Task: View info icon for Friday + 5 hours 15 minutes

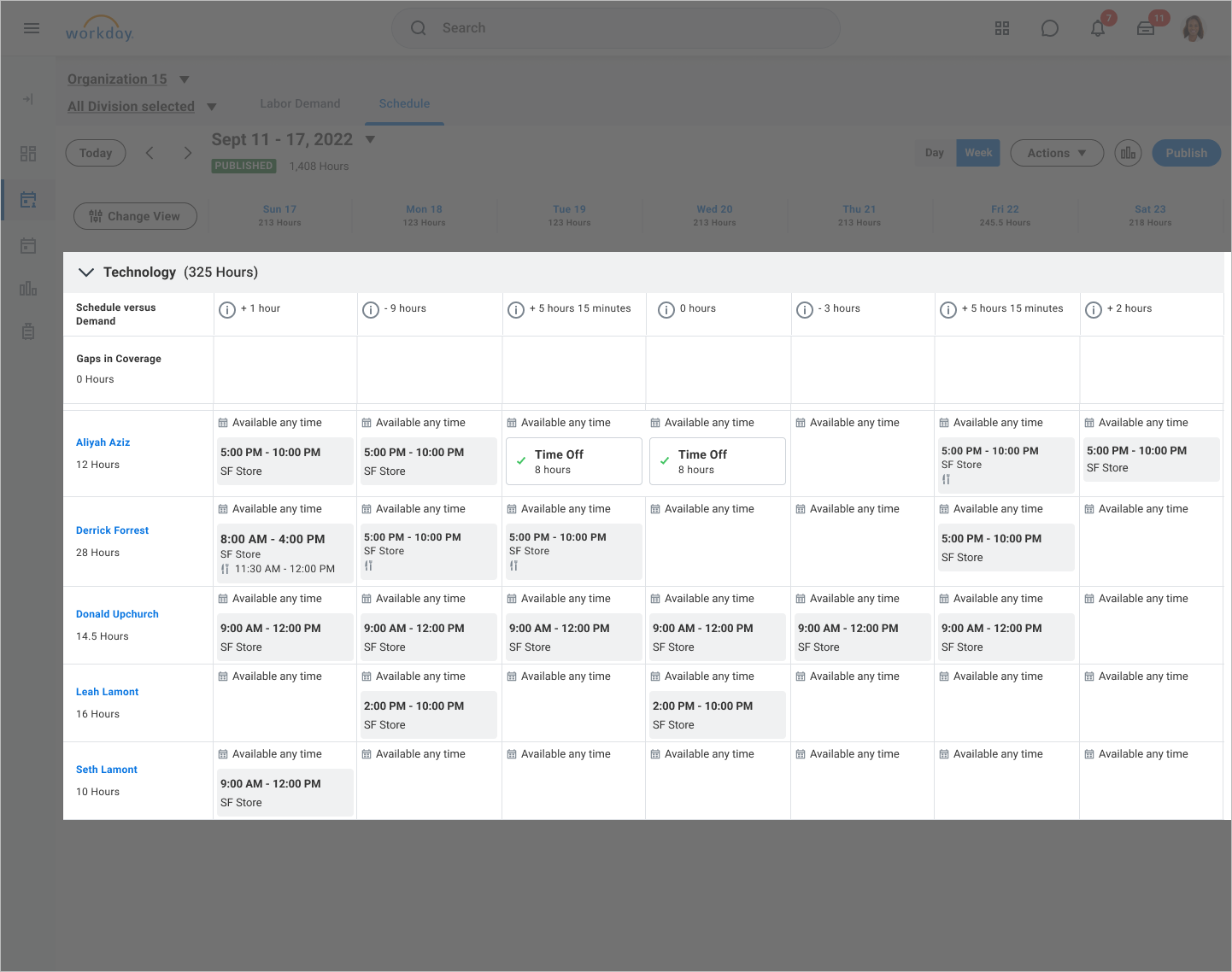Action: click(x=948, y=310)
